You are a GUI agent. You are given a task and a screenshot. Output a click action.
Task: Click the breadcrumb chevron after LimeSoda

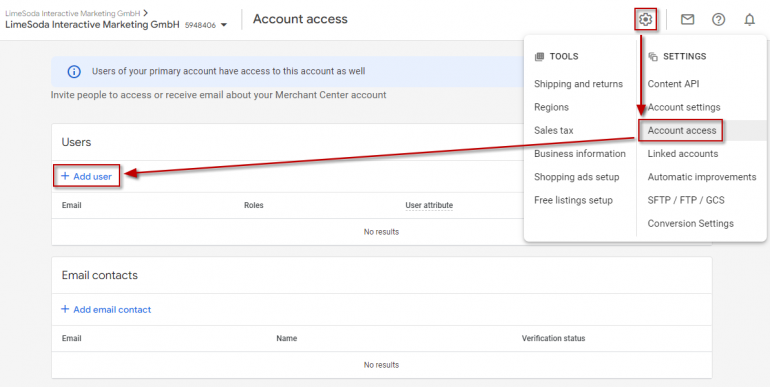click(146, 13)
